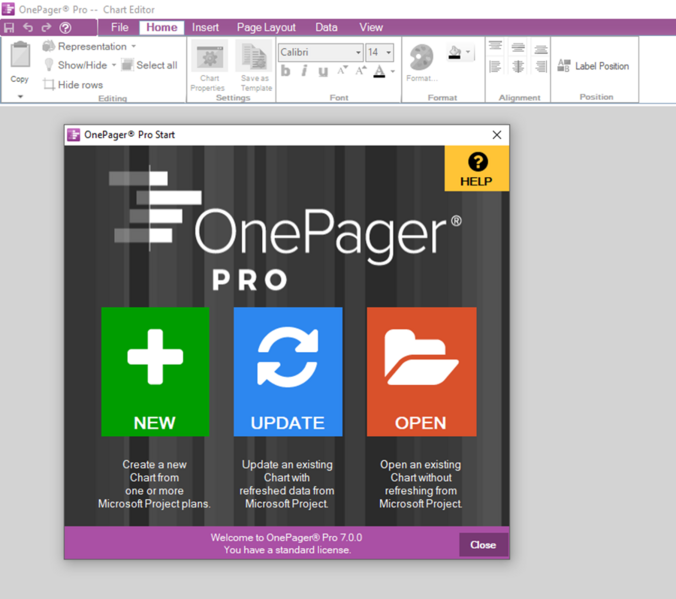Open the File menu tab
The image size is (676, 599).
(x=119, y=28)
